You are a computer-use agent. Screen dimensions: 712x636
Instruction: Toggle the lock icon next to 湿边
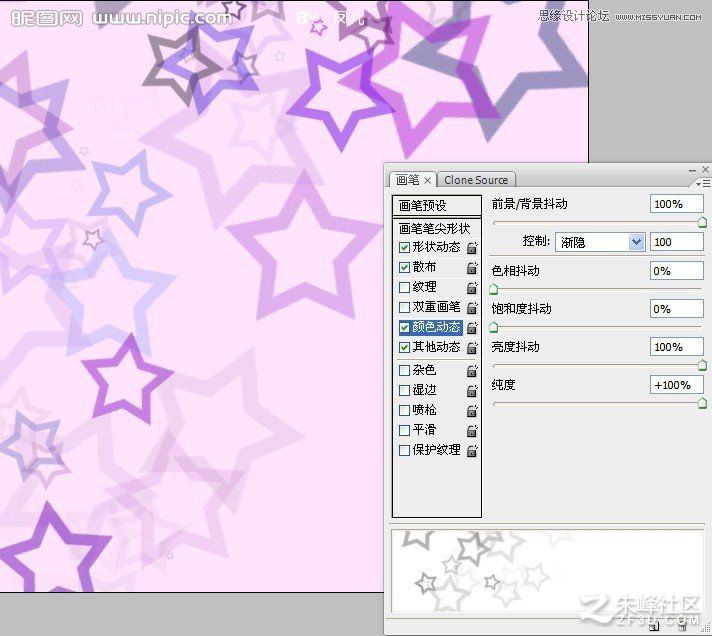click(x=472, y=391)
